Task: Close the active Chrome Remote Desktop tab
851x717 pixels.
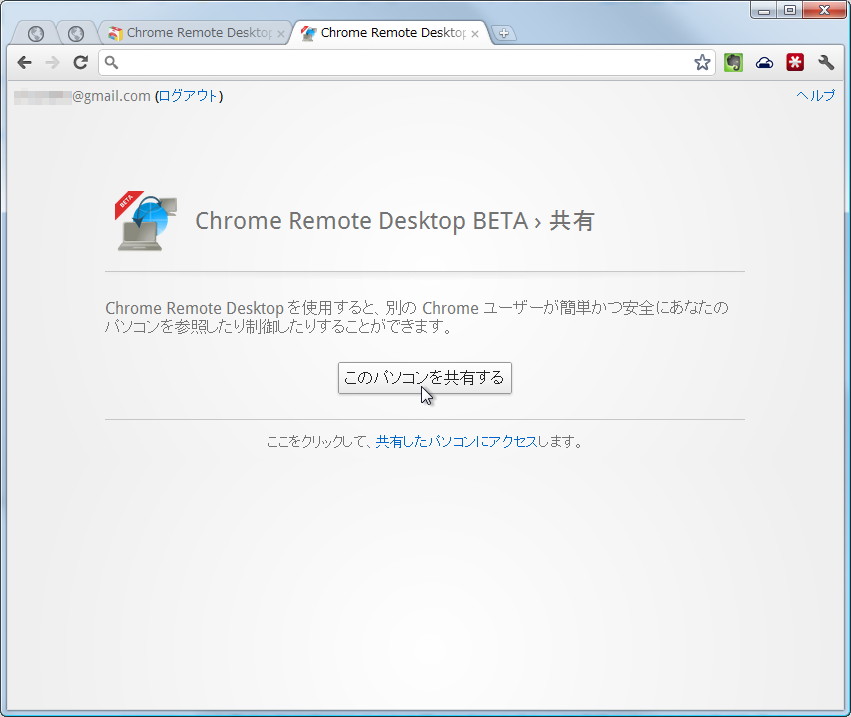Action: 475,34
